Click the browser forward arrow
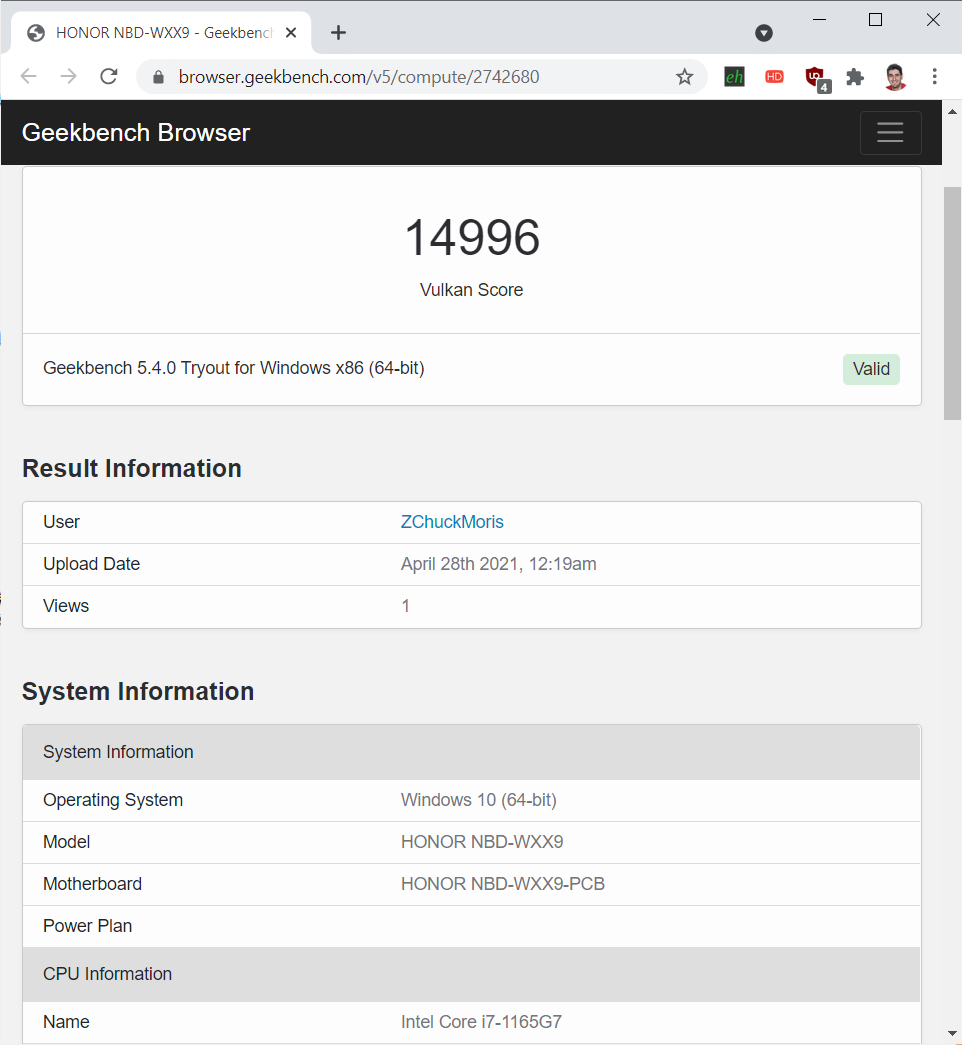This screenshot has height=1045, width=962. [x=69, y=77]
